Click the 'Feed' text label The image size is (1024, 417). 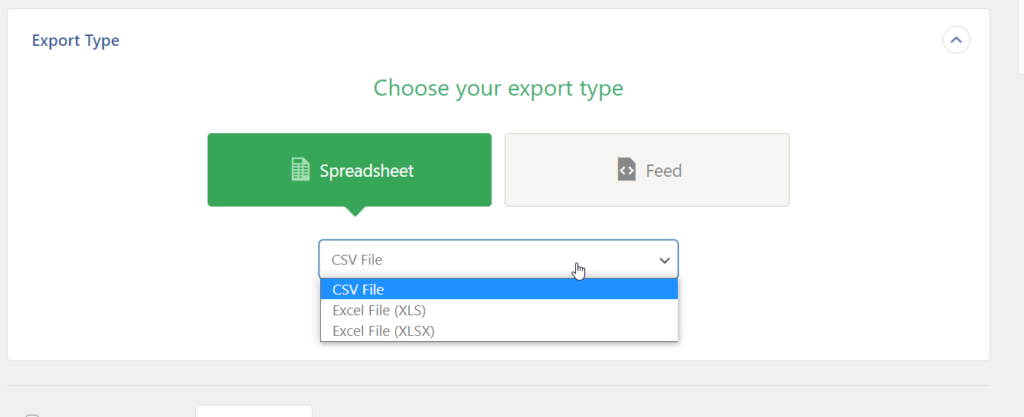click(664, 171)
